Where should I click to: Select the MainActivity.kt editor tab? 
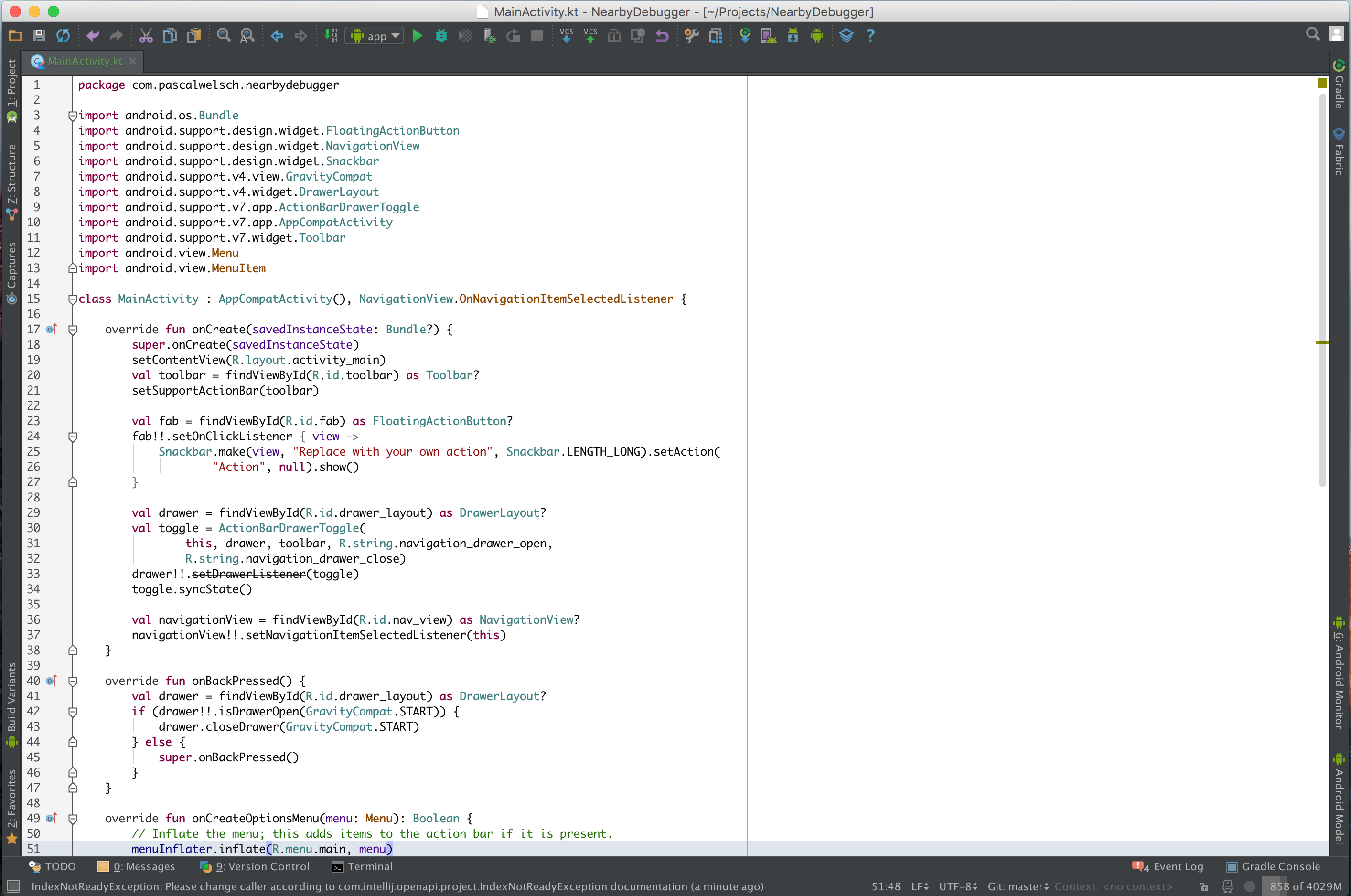(85, 61)
